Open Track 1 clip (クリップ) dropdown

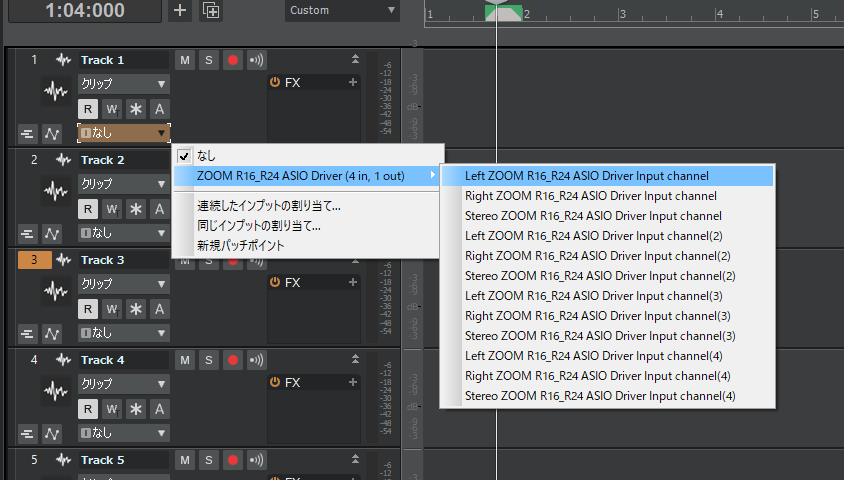pos(124,84)
